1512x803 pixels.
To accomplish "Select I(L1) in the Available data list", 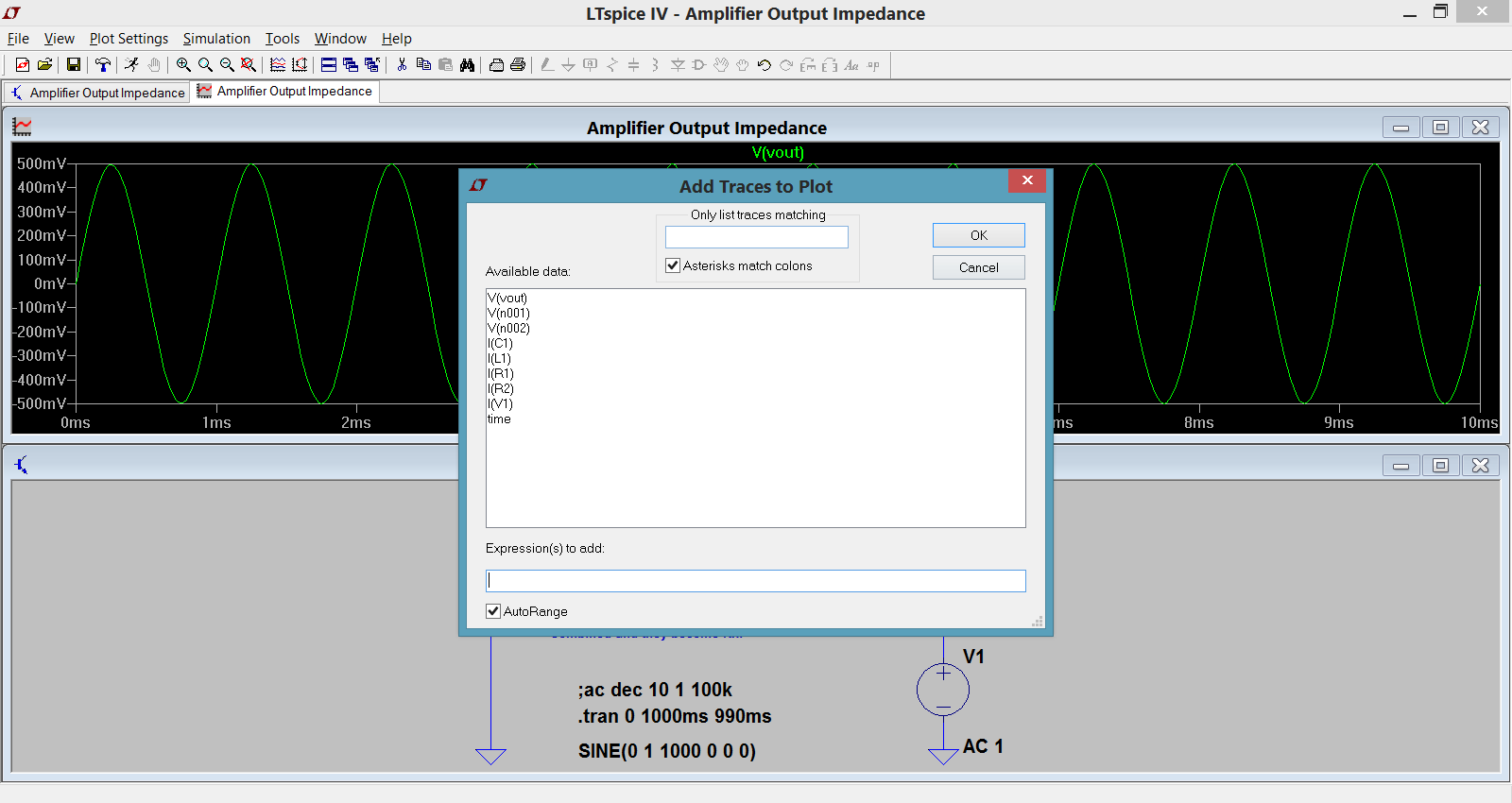I will point(499,358).
